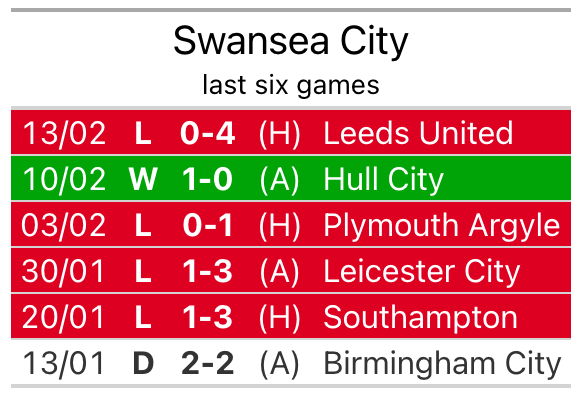
Task: Click the W result for Hull City
Action: click(143, 179)
